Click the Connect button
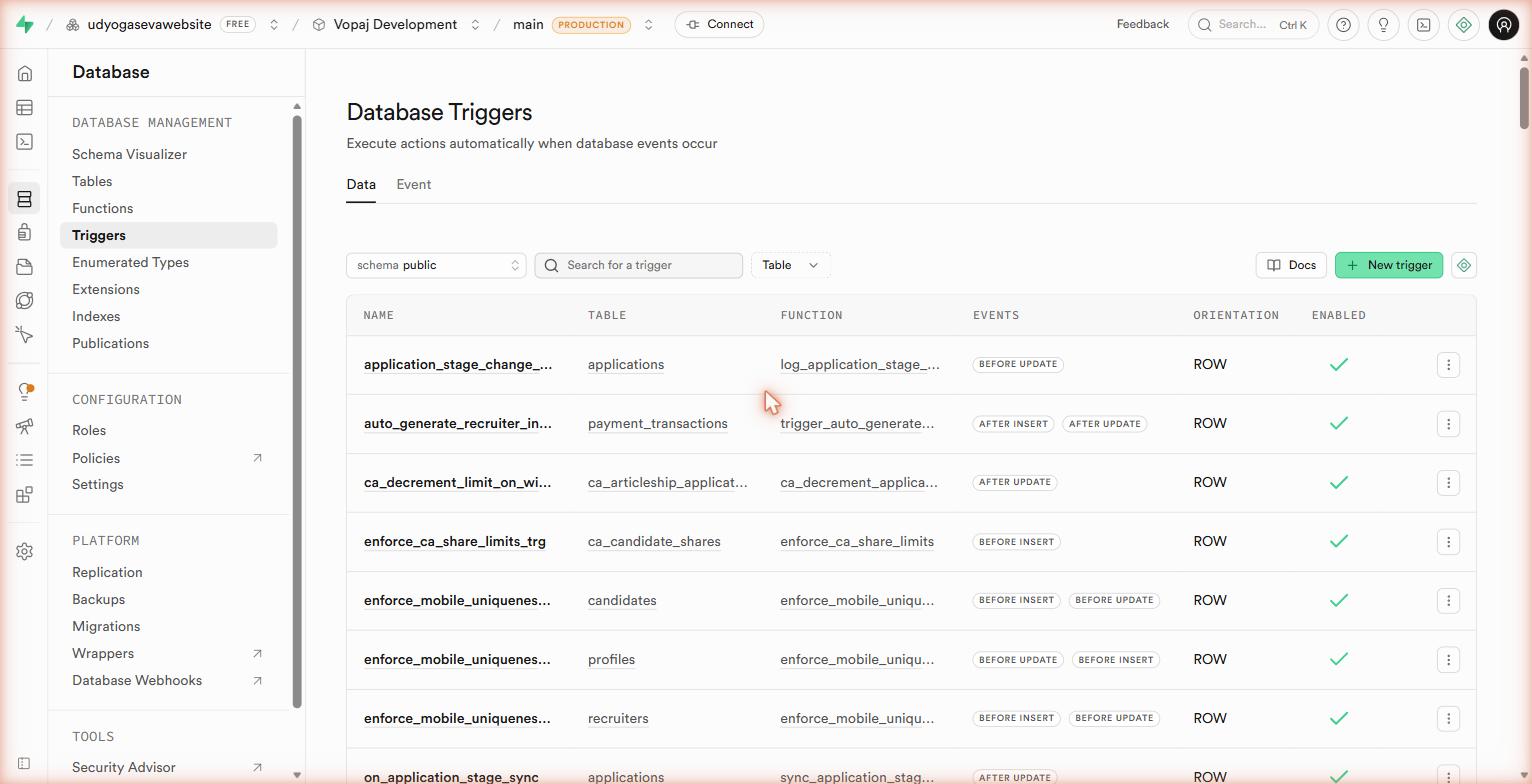Viewport: 1532px width, 784px height. [x=720, y=24]
